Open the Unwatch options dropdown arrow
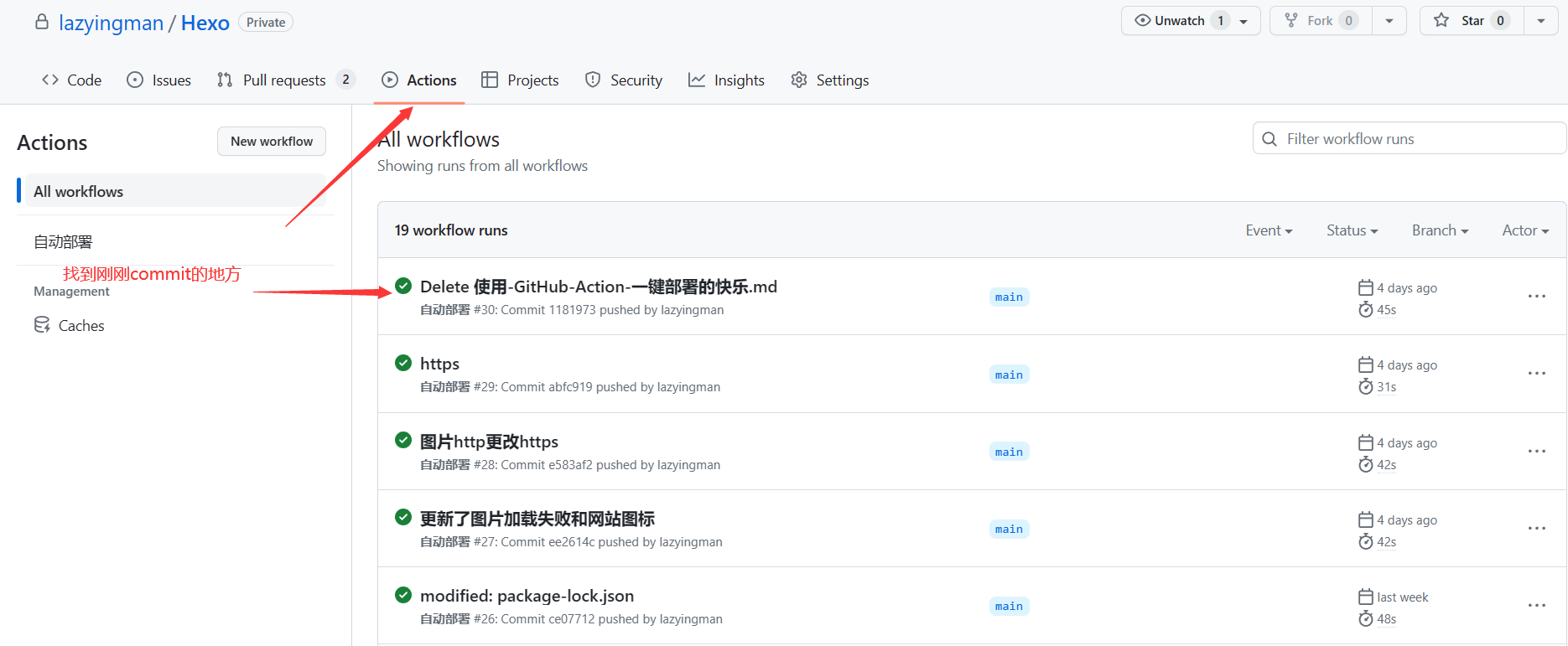Viewport: 1568px width, 646px height. (x=1244, y=21)
